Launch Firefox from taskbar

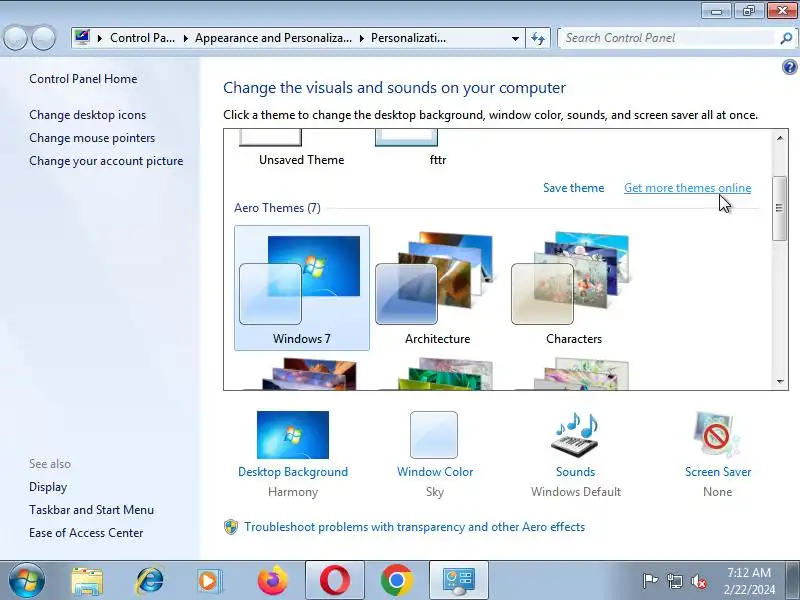point(272,580)
